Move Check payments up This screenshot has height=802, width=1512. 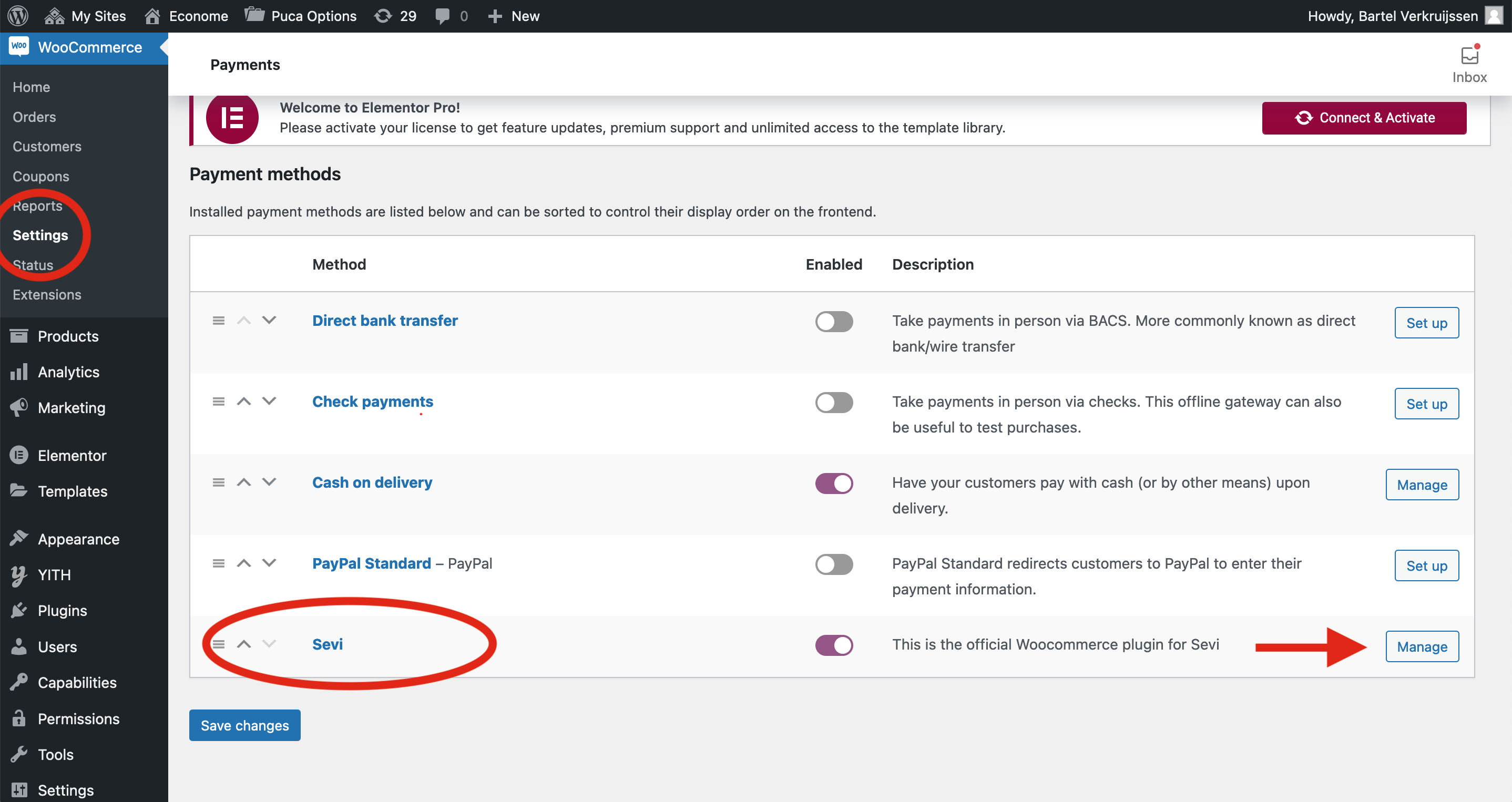tap(243, 402)
